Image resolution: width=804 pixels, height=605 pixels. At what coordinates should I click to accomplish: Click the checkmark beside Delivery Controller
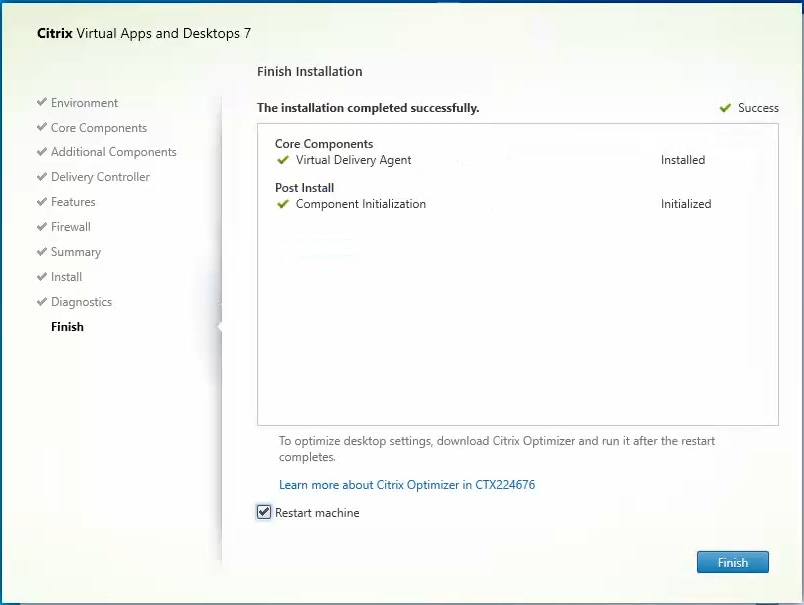40,177
